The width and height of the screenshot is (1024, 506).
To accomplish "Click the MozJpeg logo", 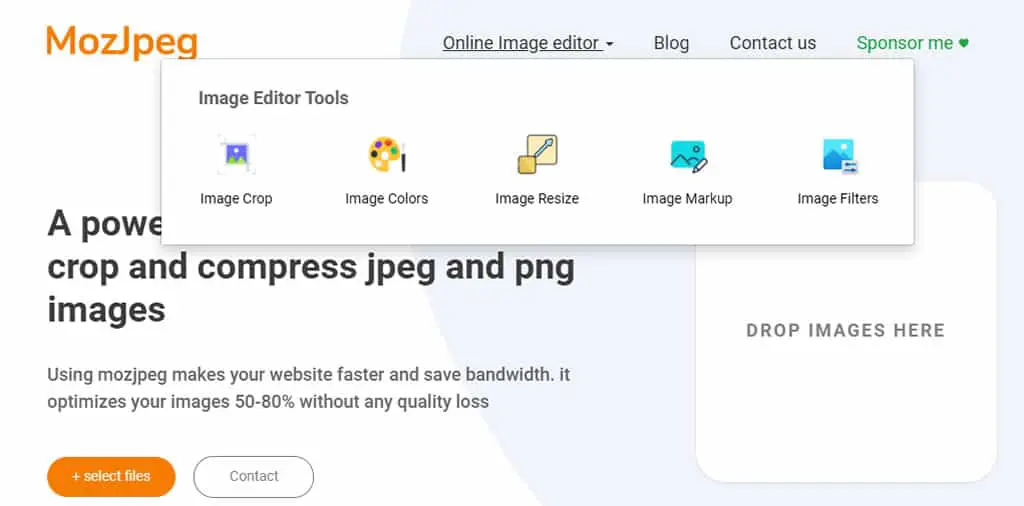I will click(122, 42).
